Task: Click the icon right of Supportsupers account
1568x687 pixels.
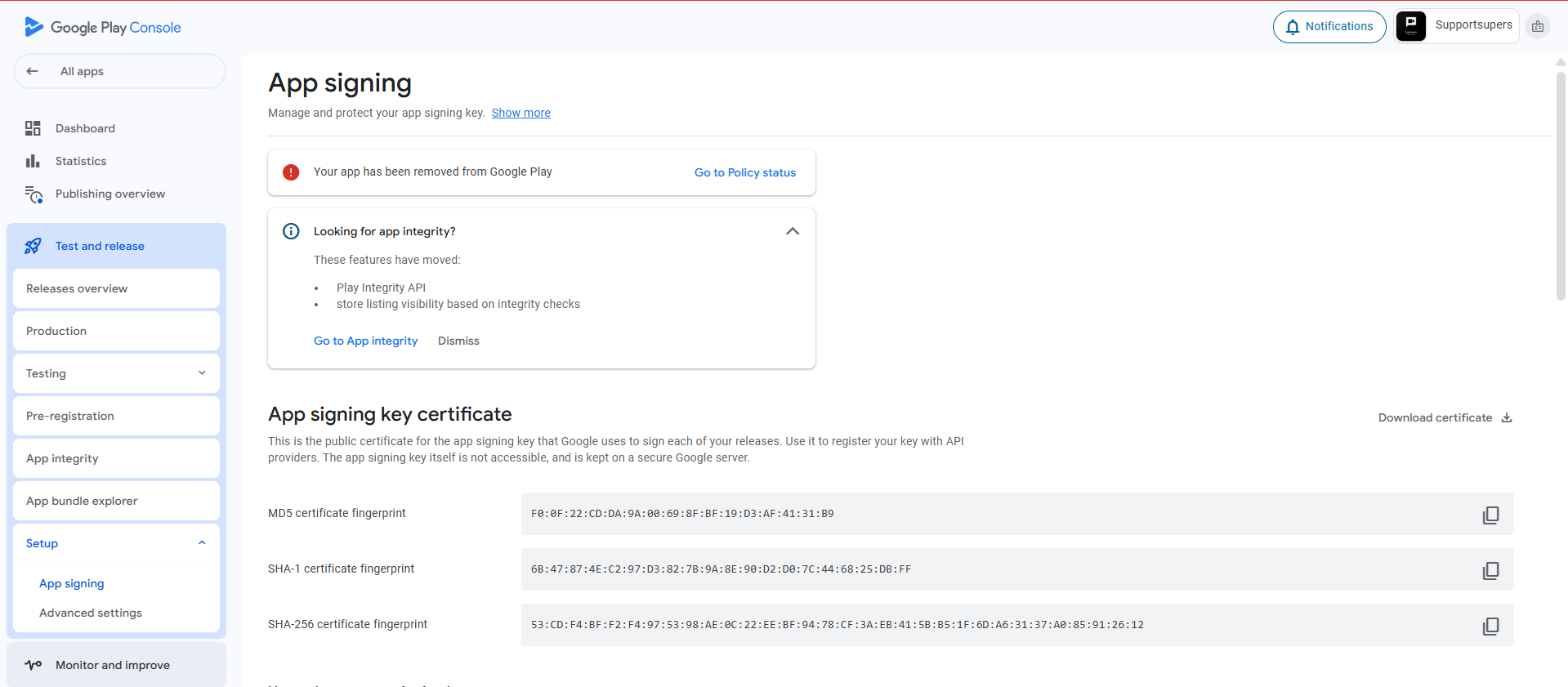Action: [x=1538, y=26]
